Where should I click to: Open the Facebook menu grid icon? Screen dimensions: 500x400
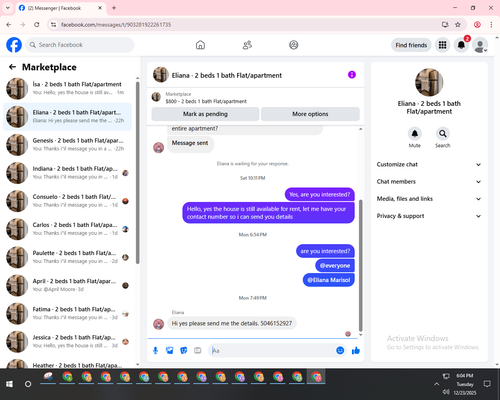coord(442,45)
